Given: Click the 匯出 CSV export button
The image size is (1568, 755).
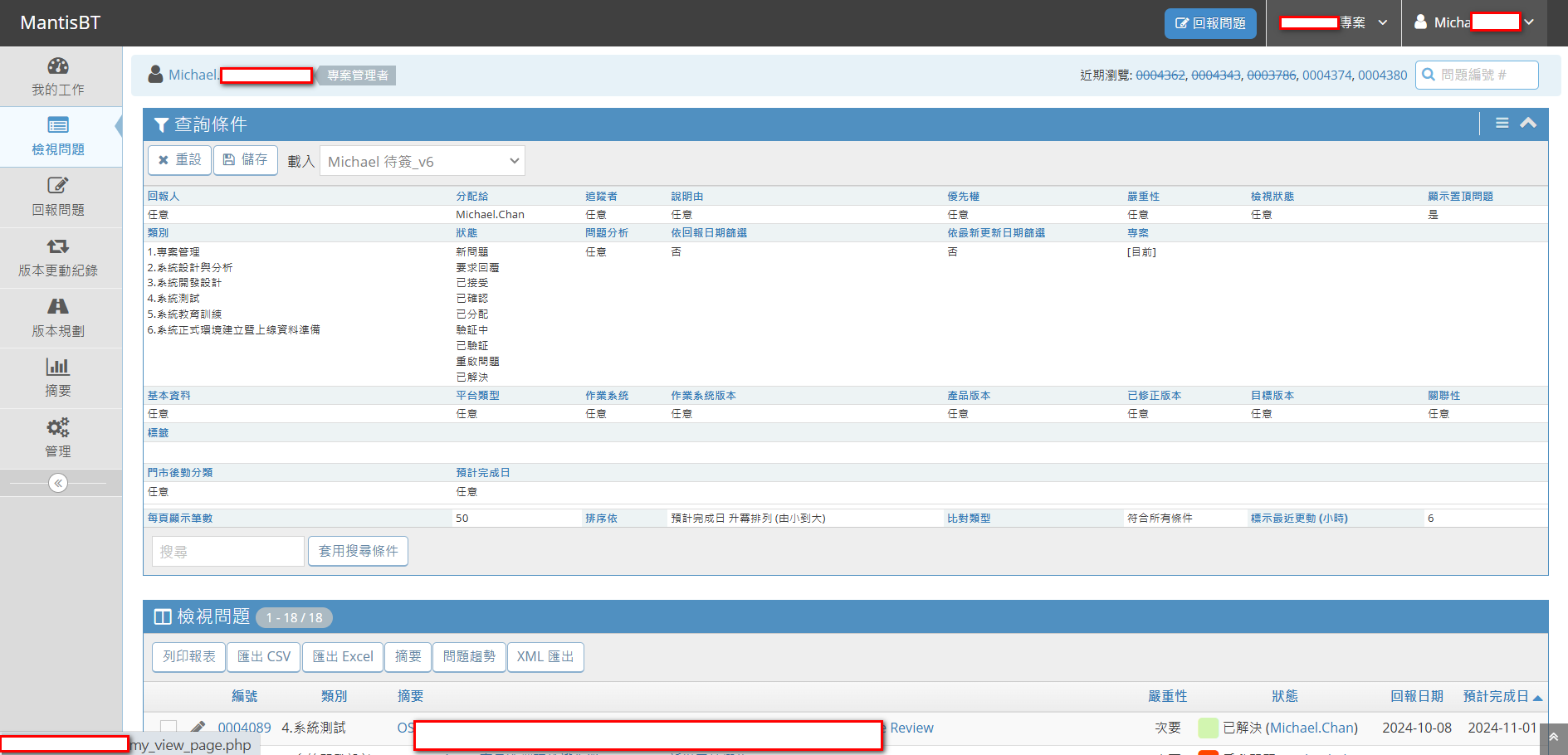Looking at the screenshot, I should (264, 656).
